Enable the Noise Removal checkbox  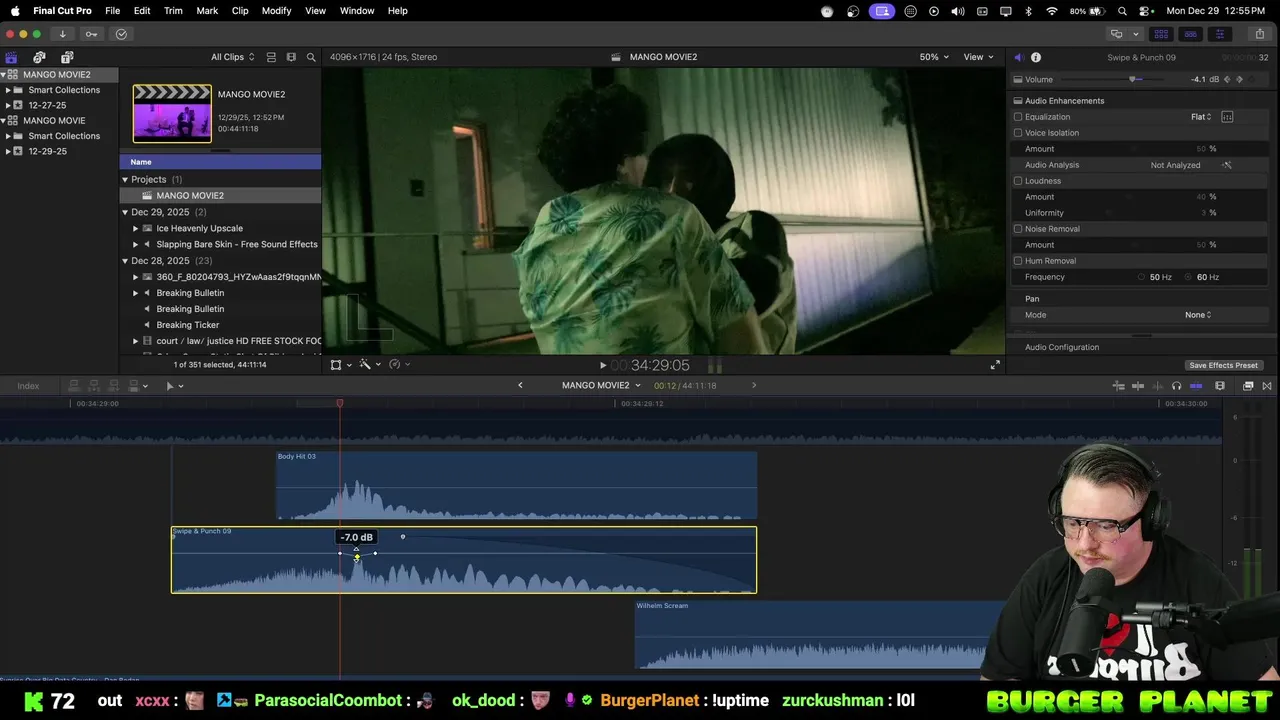tap(1018, 229)
